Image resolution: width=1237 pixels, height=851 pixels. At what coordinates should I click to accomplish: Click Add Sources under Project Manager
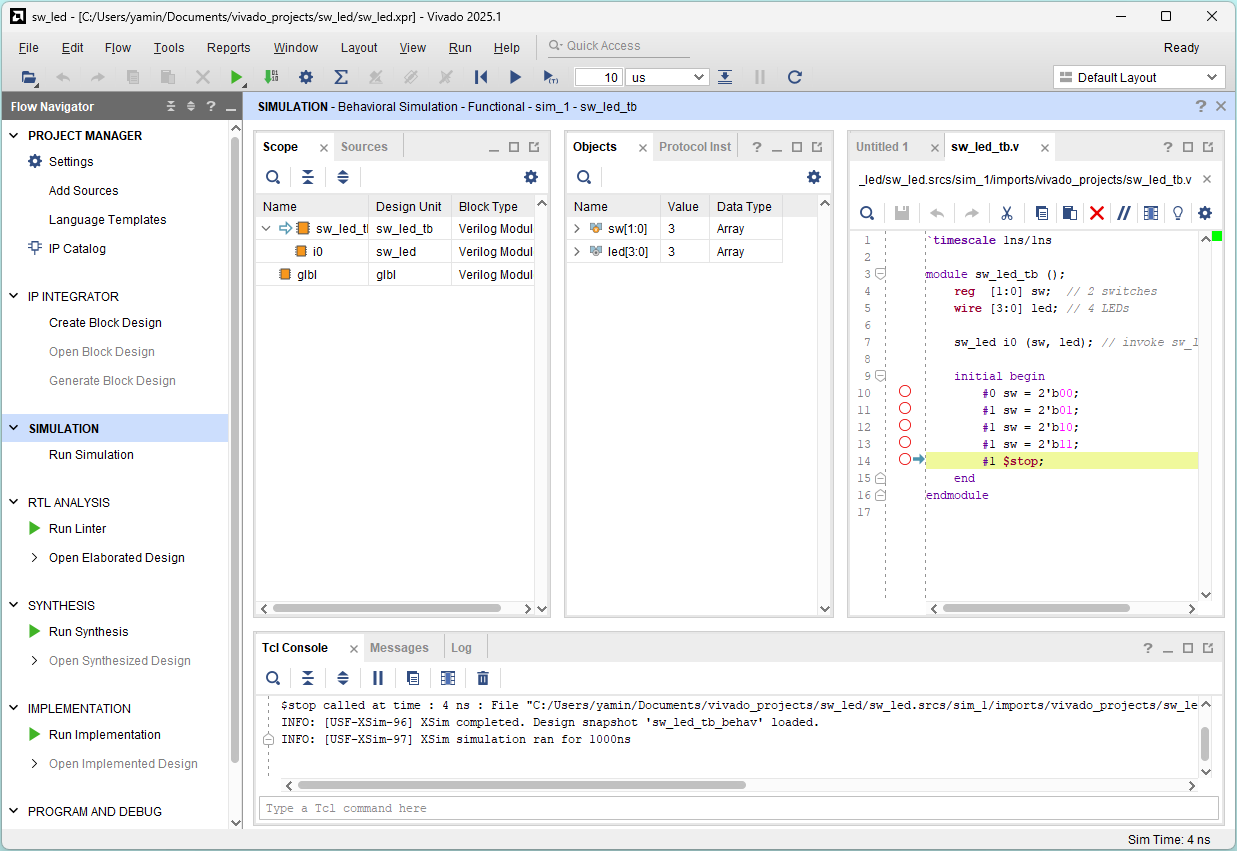[x=83, y=191]
